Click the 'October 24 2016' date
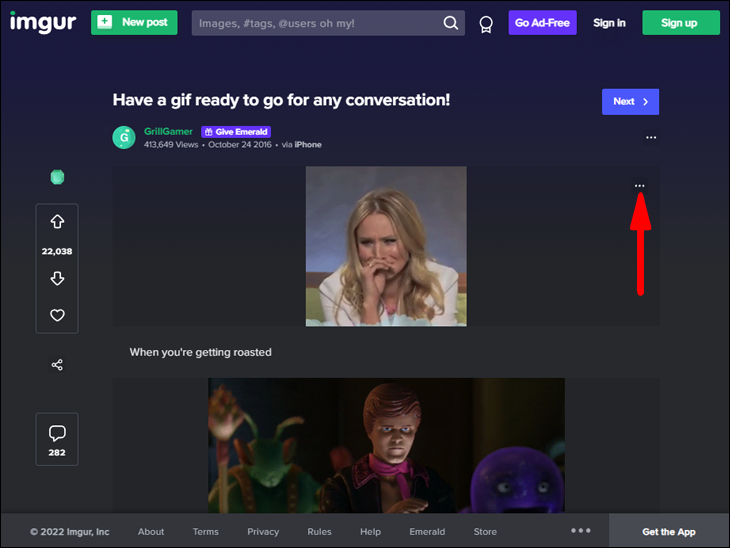 coord(240,144)
